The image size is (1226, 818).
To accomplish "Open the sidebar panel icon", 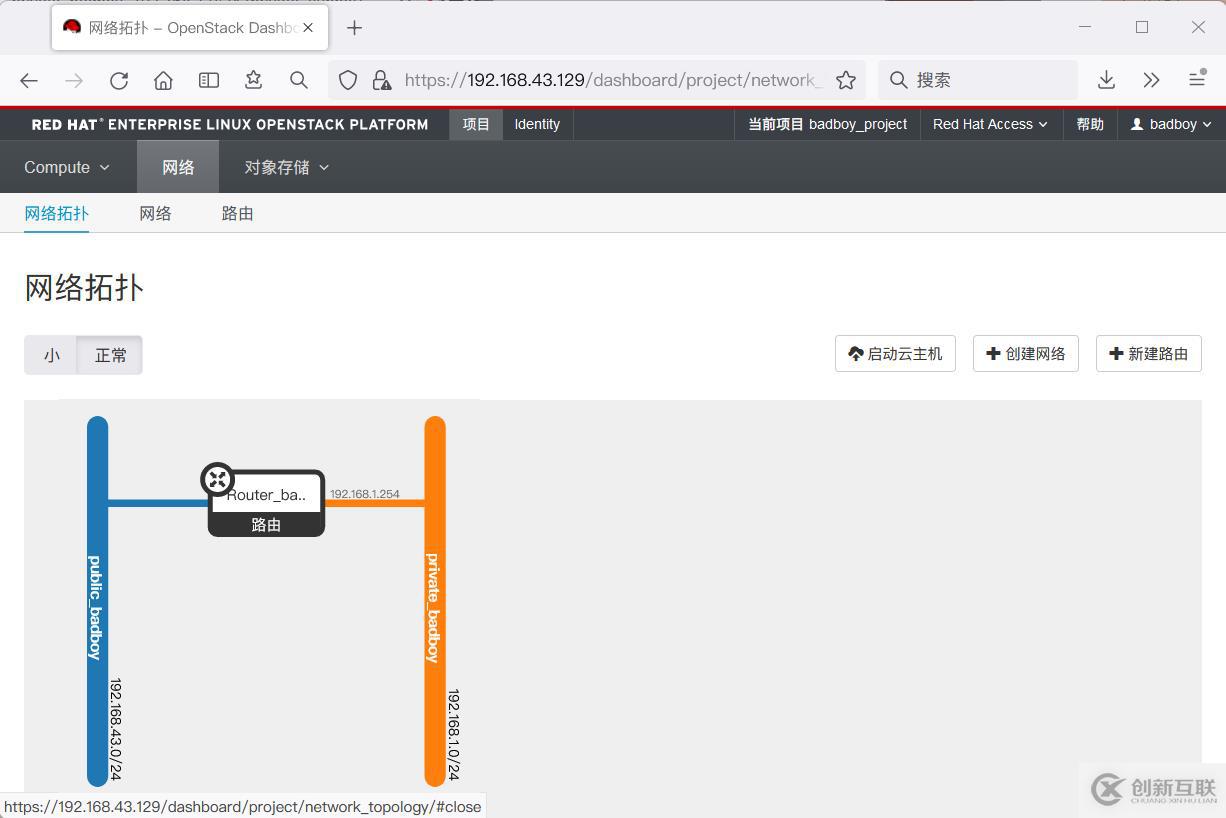I will 209,80.
